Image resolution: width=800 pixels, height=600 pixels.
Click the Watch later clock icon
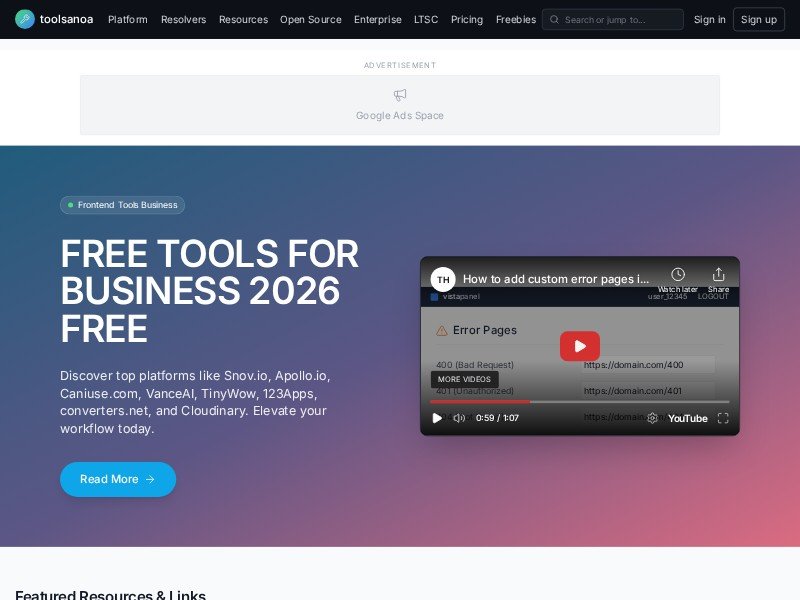677,275
